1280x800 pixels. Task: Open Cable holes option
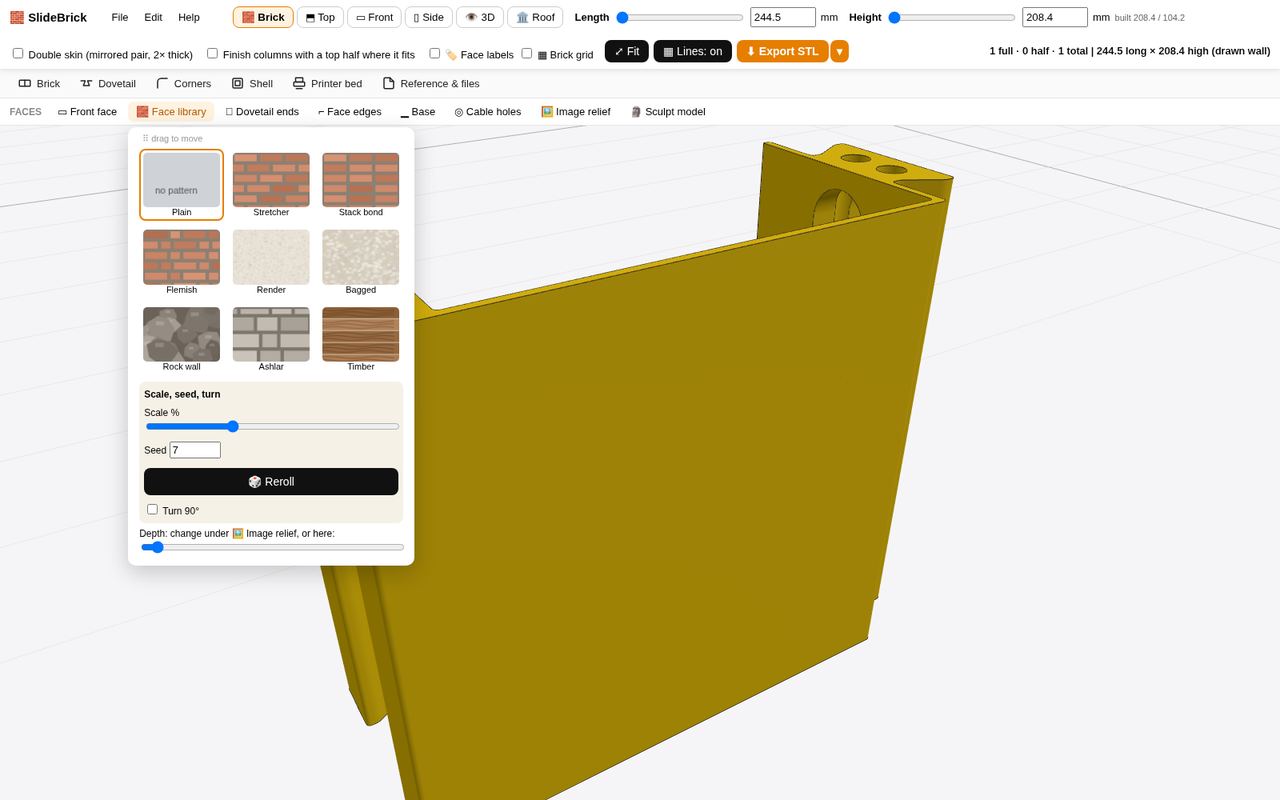(x=488, y=112)
